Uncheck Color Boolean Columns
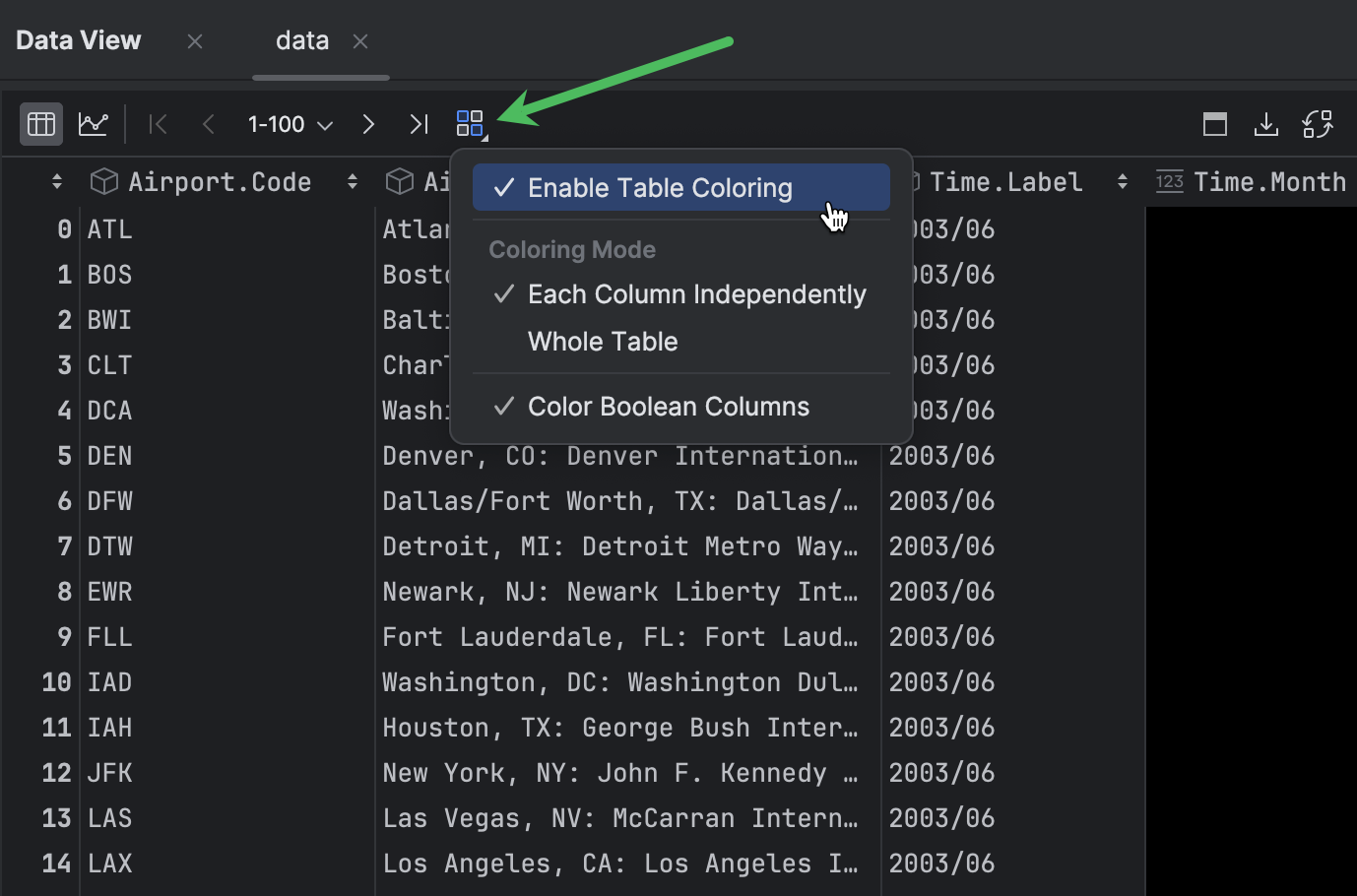This screenshot has width=1357, height=896. point(668,406)
